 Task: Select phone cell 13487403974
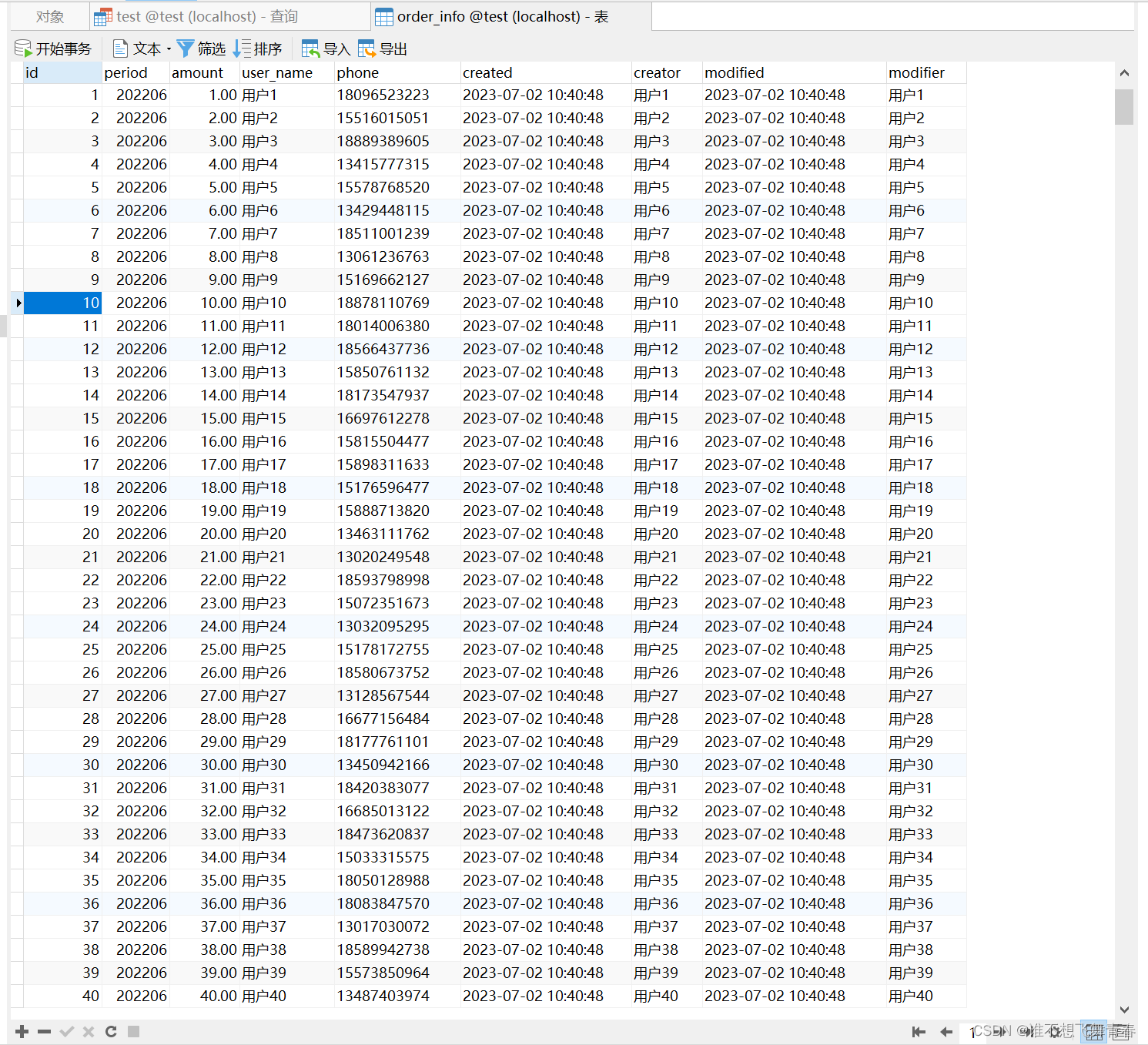pos(397,996)
